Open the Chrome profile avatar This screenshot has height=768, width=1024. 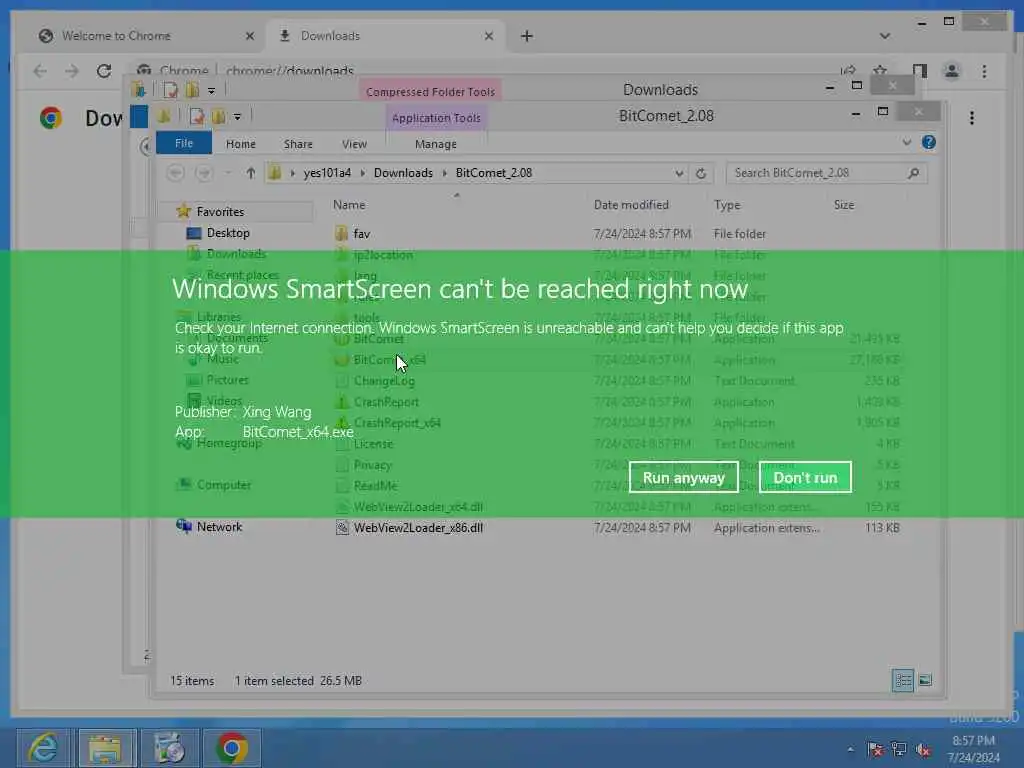[952, 71]
